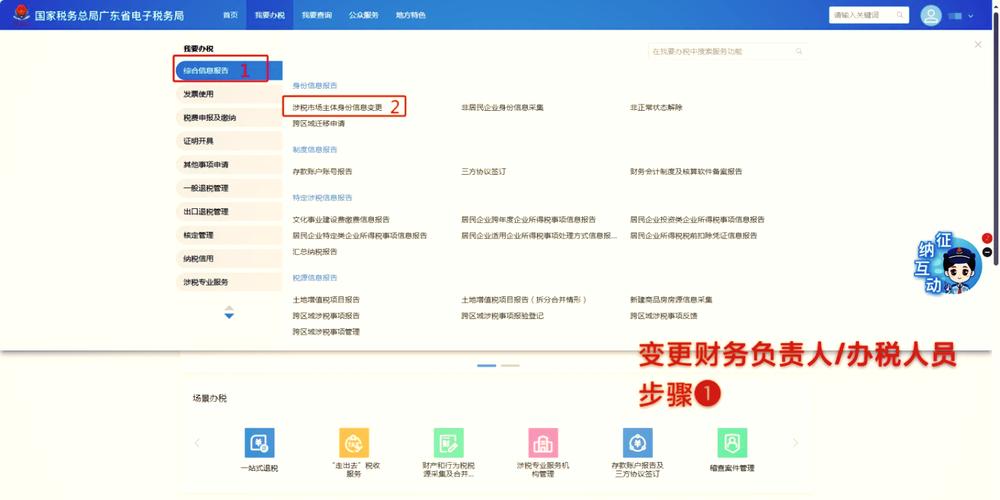Open the "走出去"税收服务 icon

(x=354, y=443)
